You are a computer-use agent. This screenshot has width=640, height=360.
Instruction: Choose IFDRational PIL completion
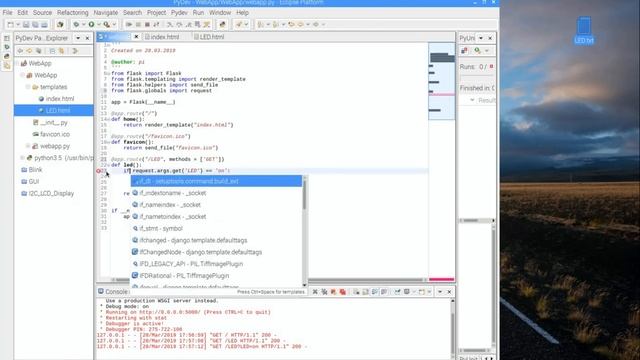216,276
